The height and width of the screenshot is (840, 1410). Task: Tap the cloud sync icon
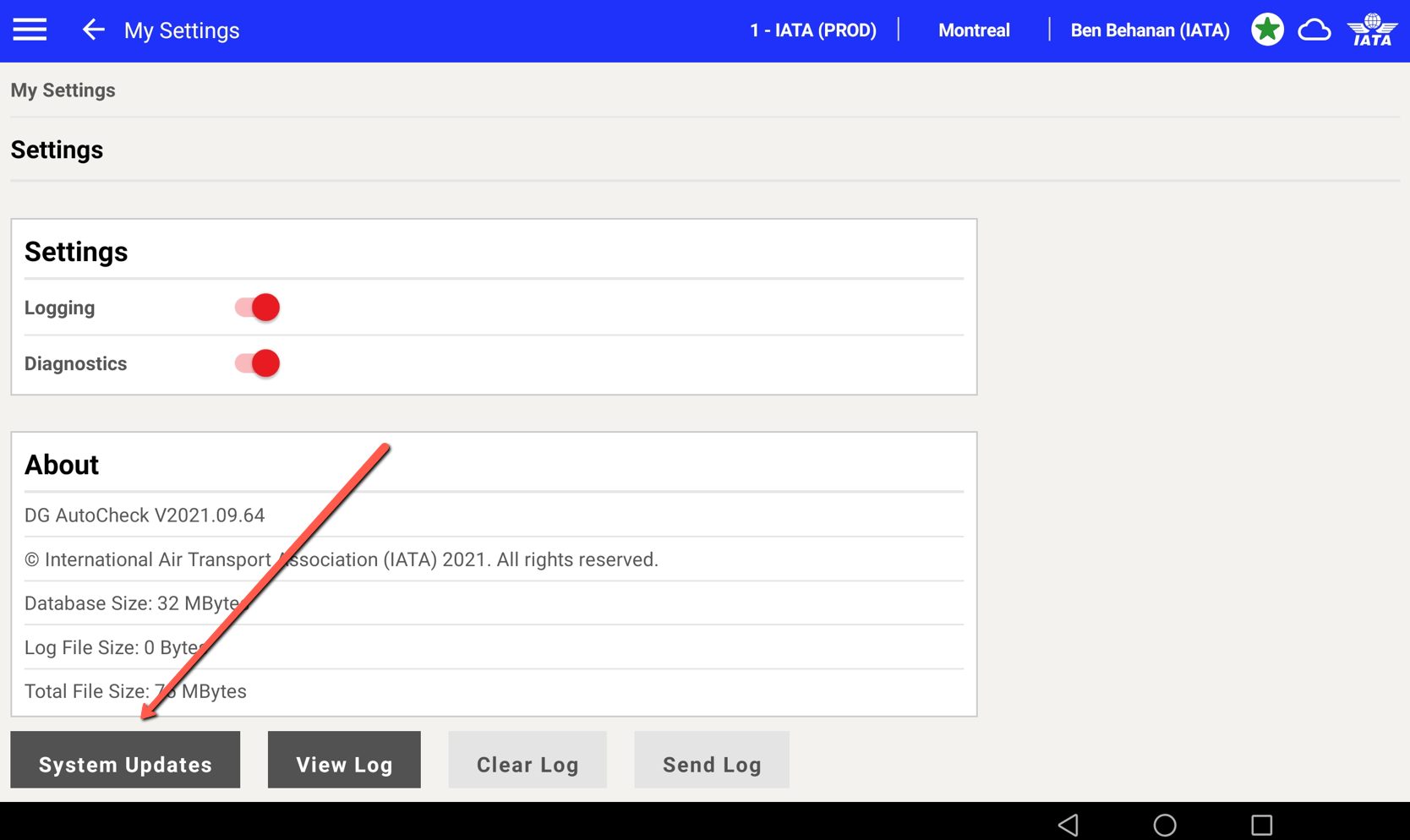click(1314, 31)
